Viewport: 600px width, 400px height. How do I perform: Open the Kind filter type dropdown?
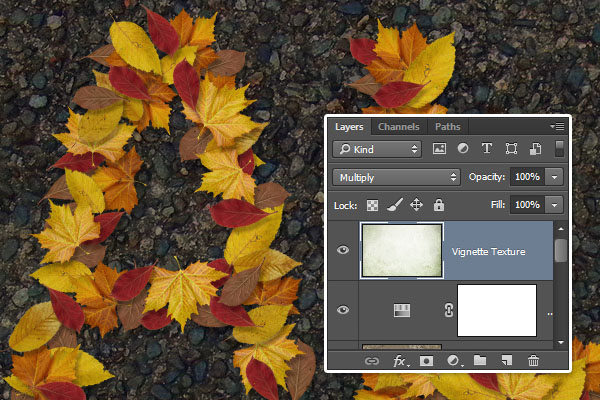377,149
